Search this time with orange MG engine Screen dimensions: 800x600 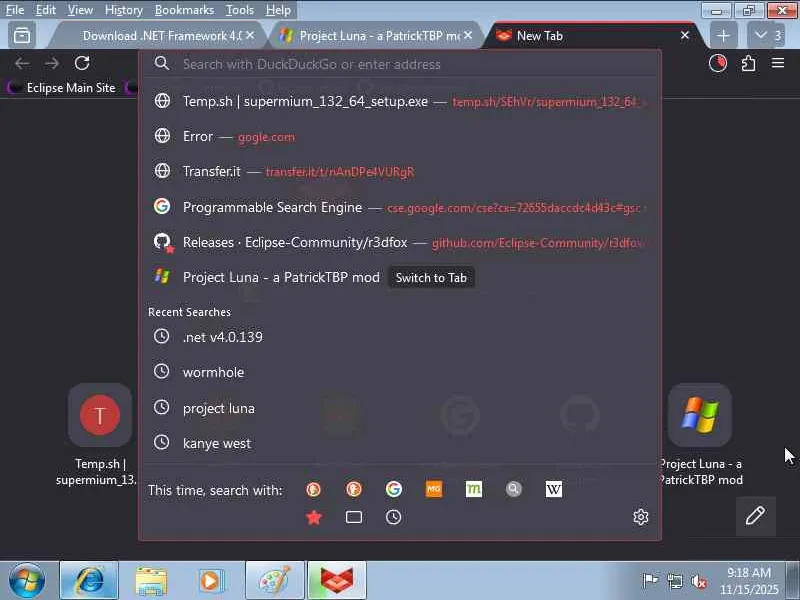click(x=434, y=489)
